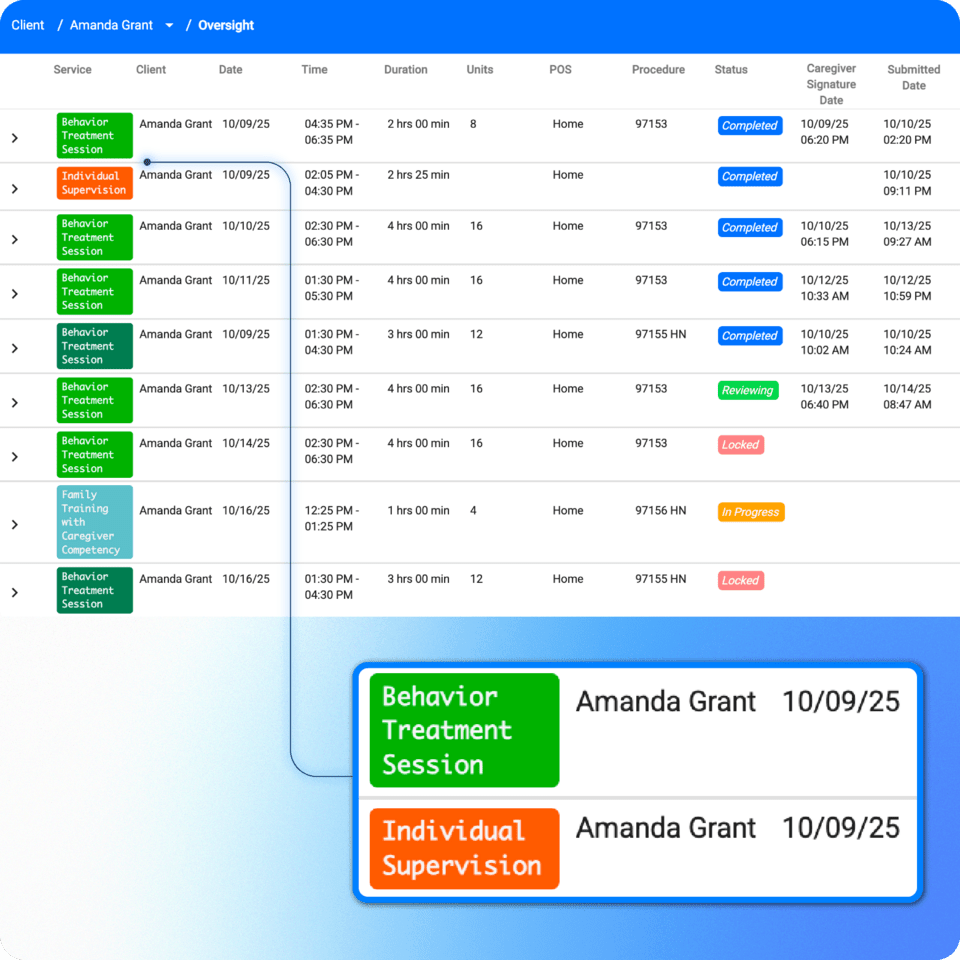Screen dimensions: 960x960
Task: Click the Status column header
Action: [731, 70]
